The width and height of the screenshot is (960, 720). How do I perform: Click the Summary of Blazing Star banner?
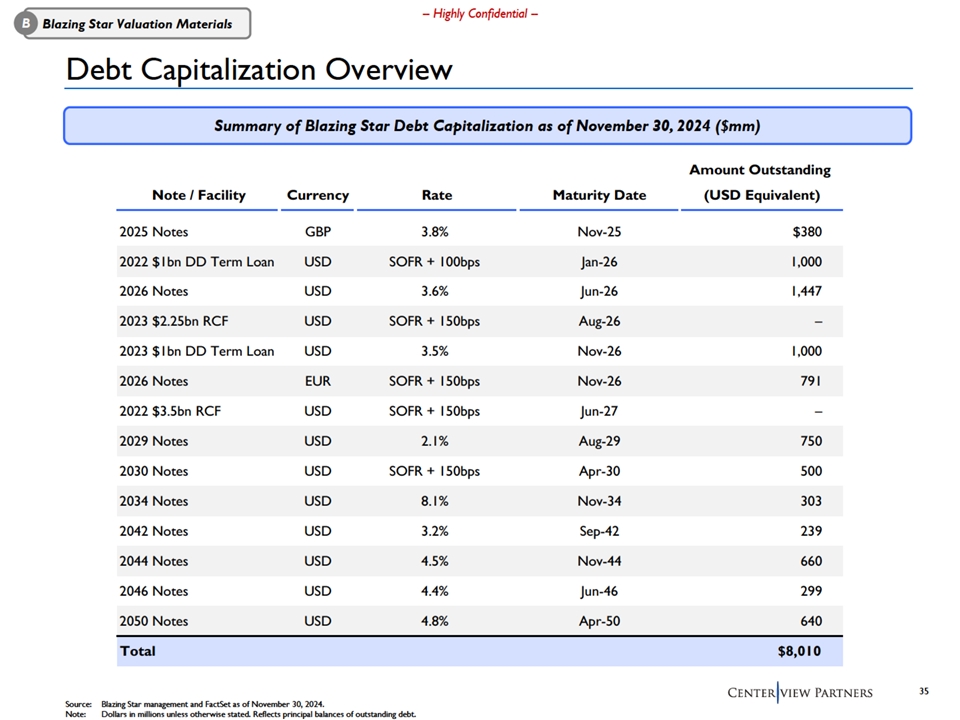click(x=487, y=126)
